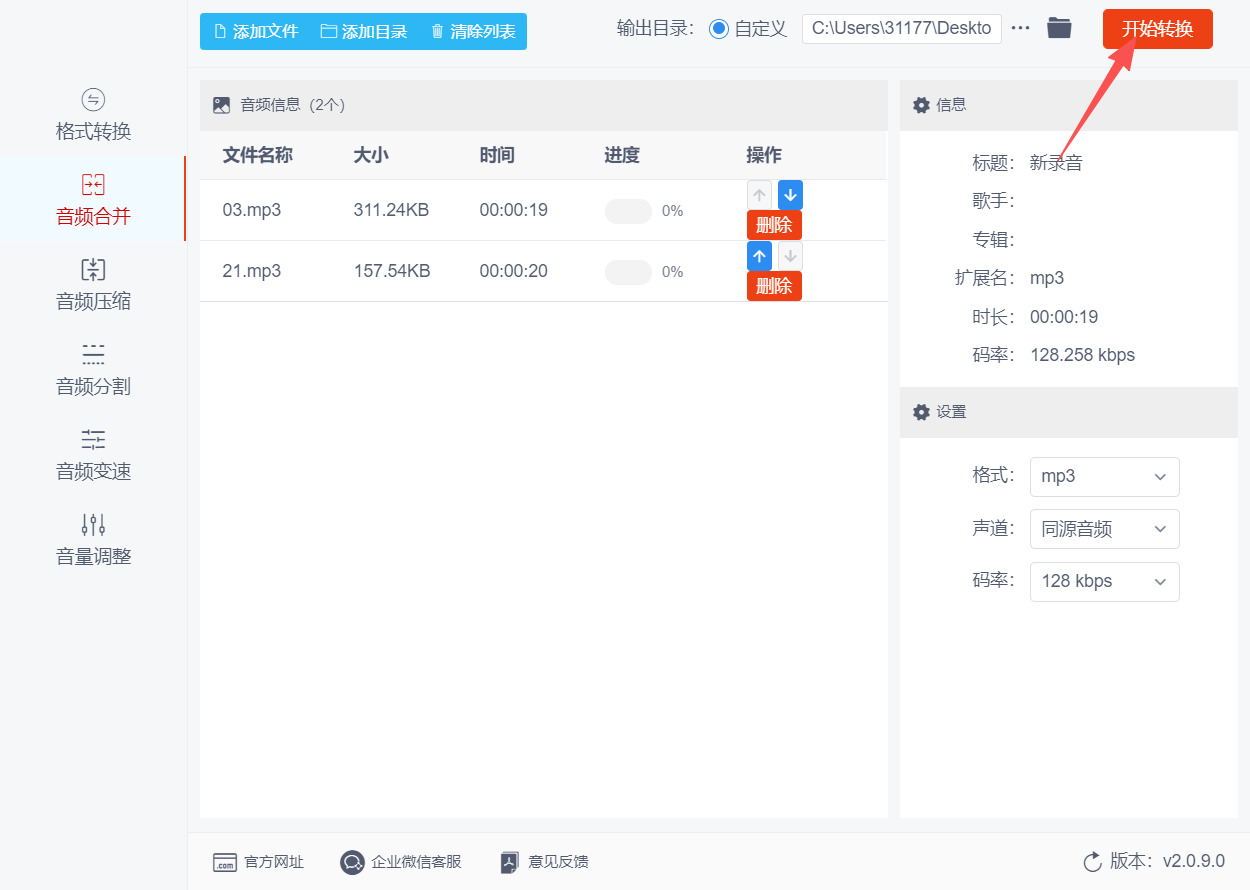Expand the 声道 同源音频 dropdown
The image size is (1250, 890).
(1104, 529)
